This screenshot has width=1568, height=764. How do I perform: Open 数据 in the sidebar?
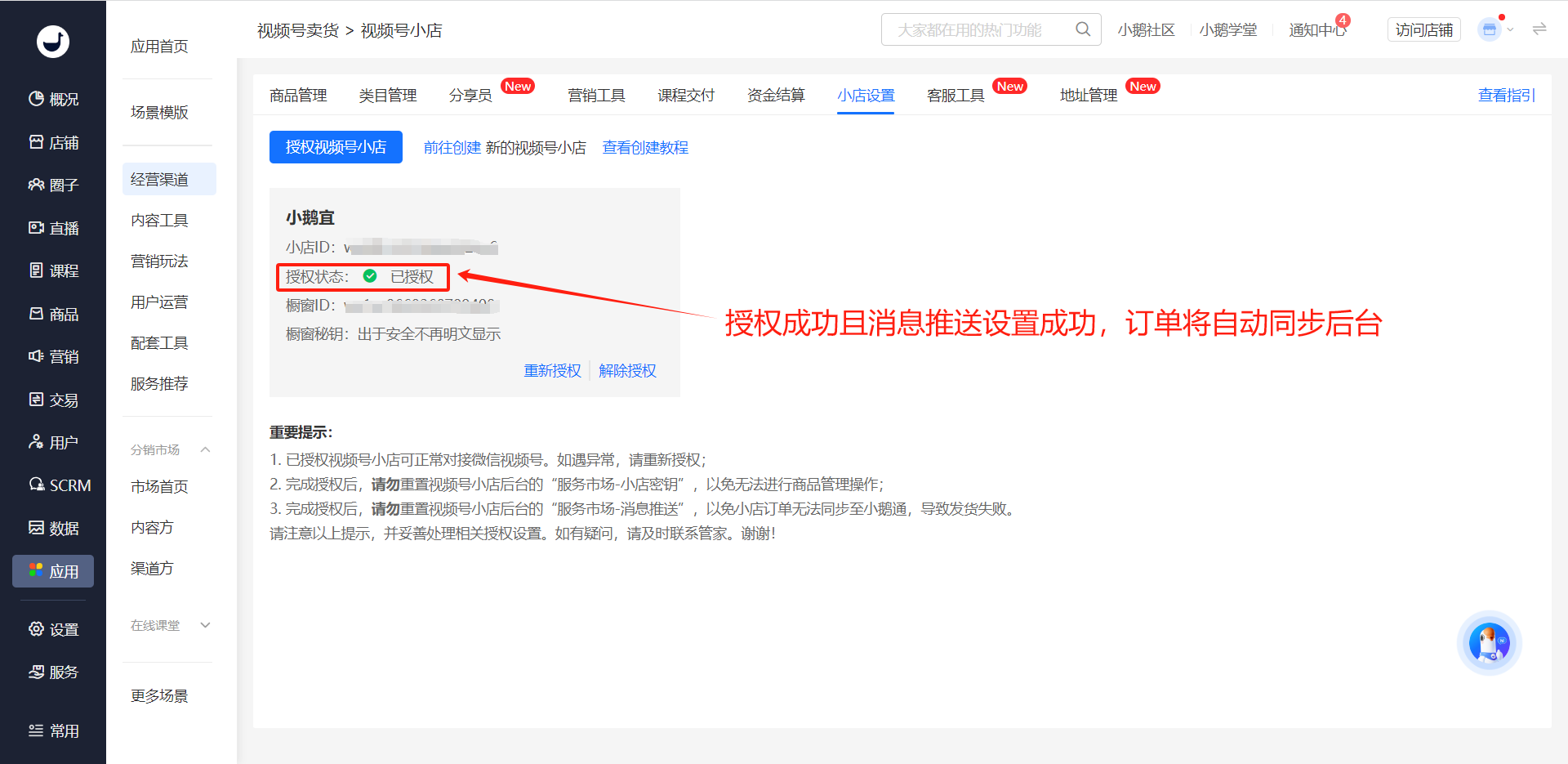point(53,528)
